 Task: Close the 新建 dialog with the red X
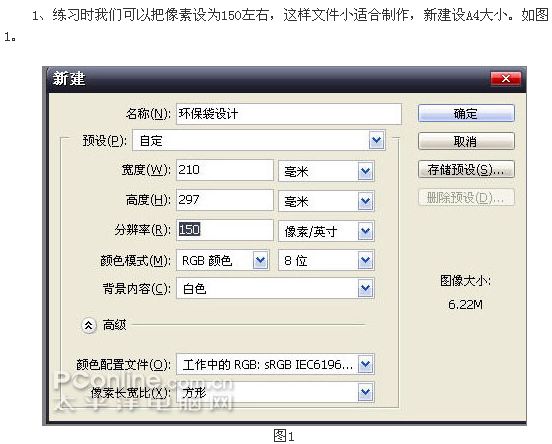[506, 79]
